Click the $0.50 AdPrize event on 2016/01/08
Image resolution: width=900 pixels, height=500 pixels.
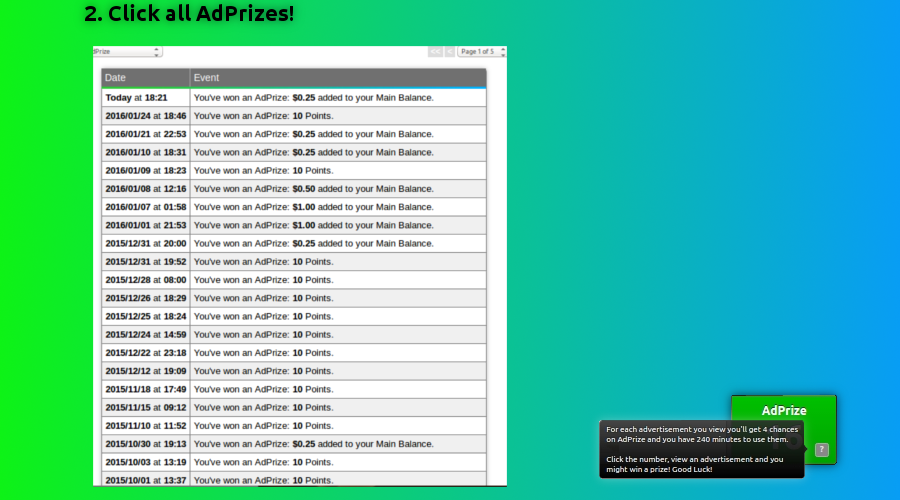click(338, 189)
